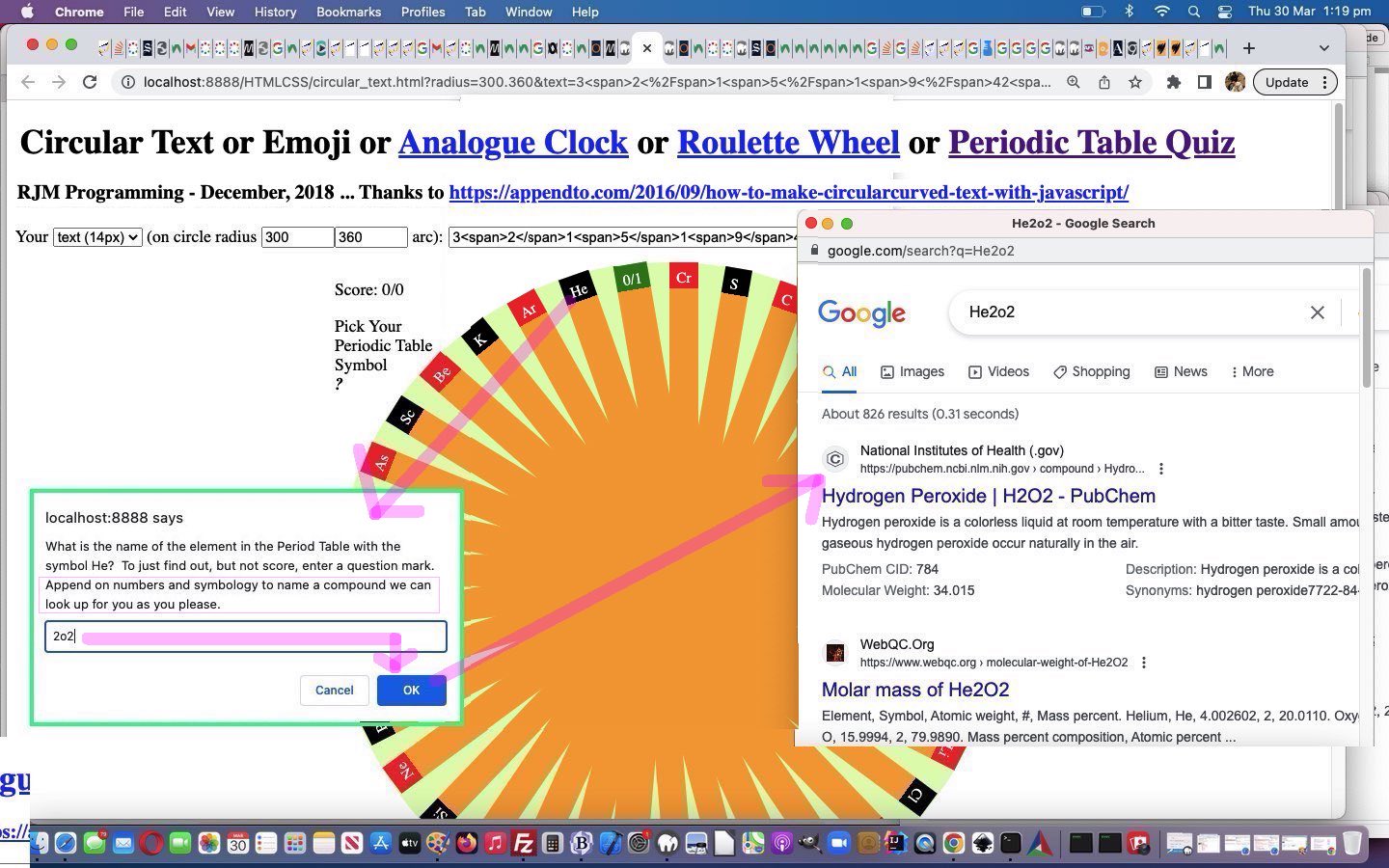Open Opera from the Dock
1389x868 pixels.
tap(151, 844)
